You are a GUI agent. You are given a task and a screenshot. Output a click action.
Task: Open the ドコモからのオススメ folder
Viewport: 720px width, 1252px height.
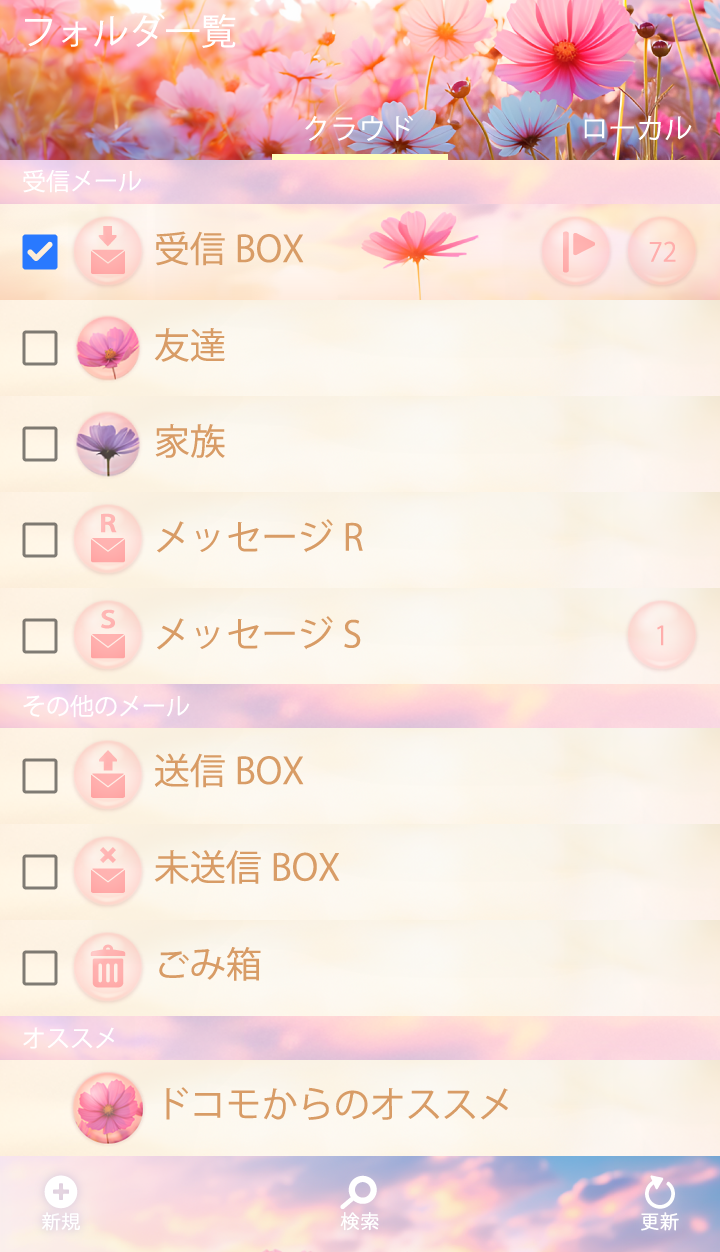pyautogui.click(x=335, y=1105)
